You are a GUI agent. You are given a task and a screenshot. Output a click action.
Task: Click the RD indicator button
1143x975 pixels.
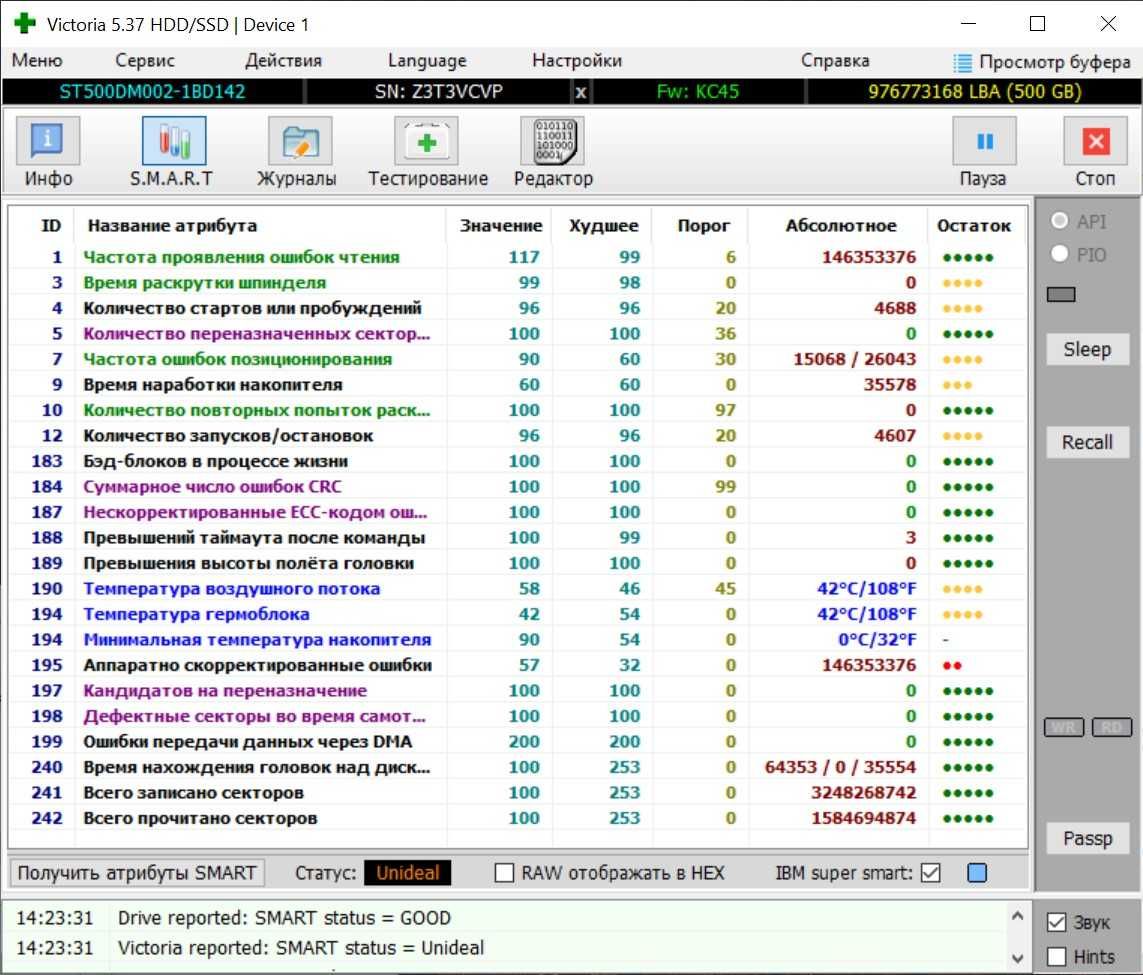click(1112, 727)
